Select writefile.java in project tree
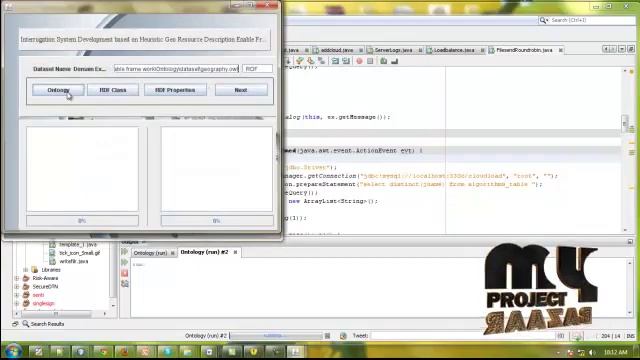Screen dimensions: 640x360 coord(73,261)
